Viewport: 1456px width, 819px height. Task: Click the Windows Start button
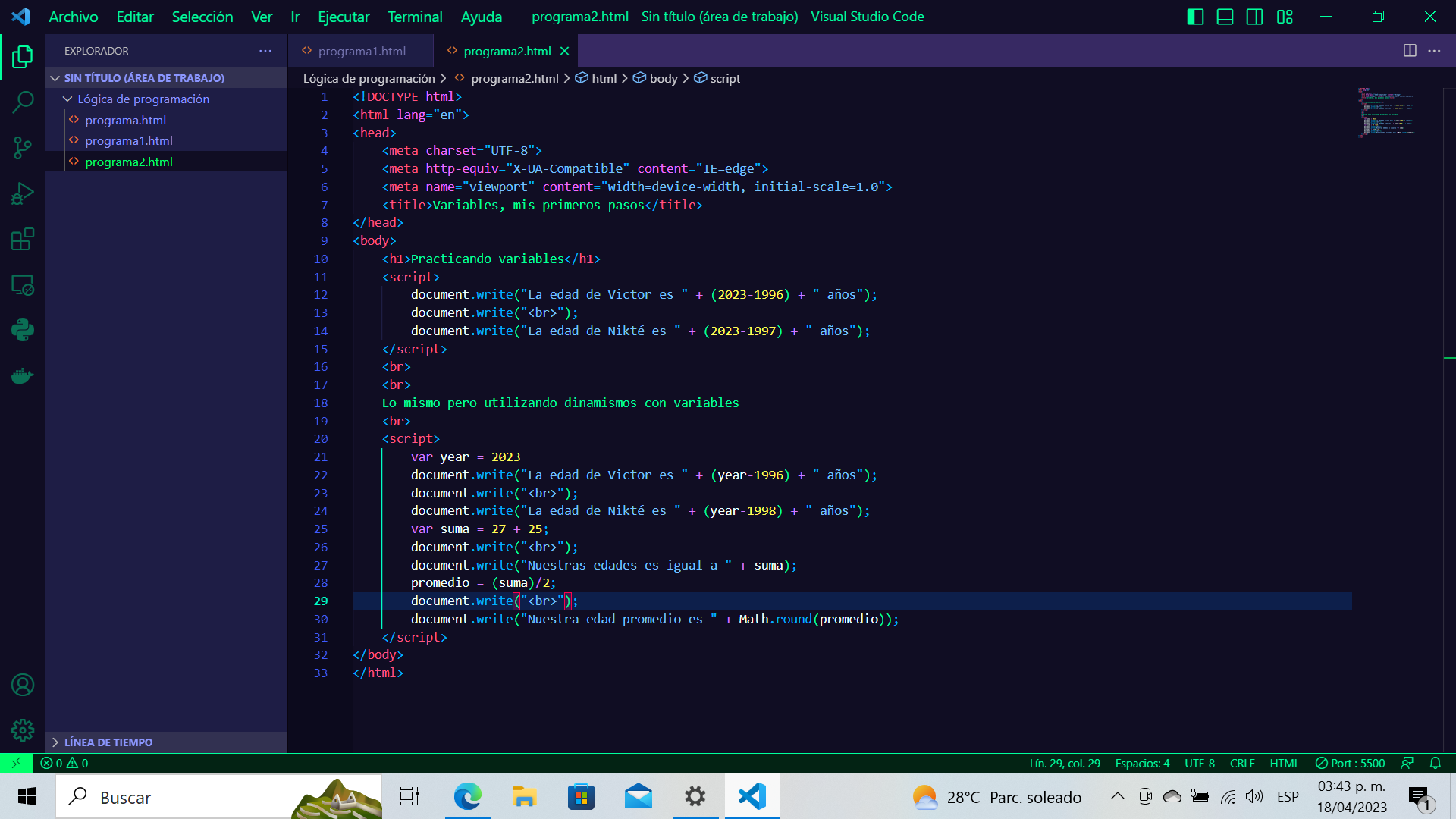coord(27,796)
